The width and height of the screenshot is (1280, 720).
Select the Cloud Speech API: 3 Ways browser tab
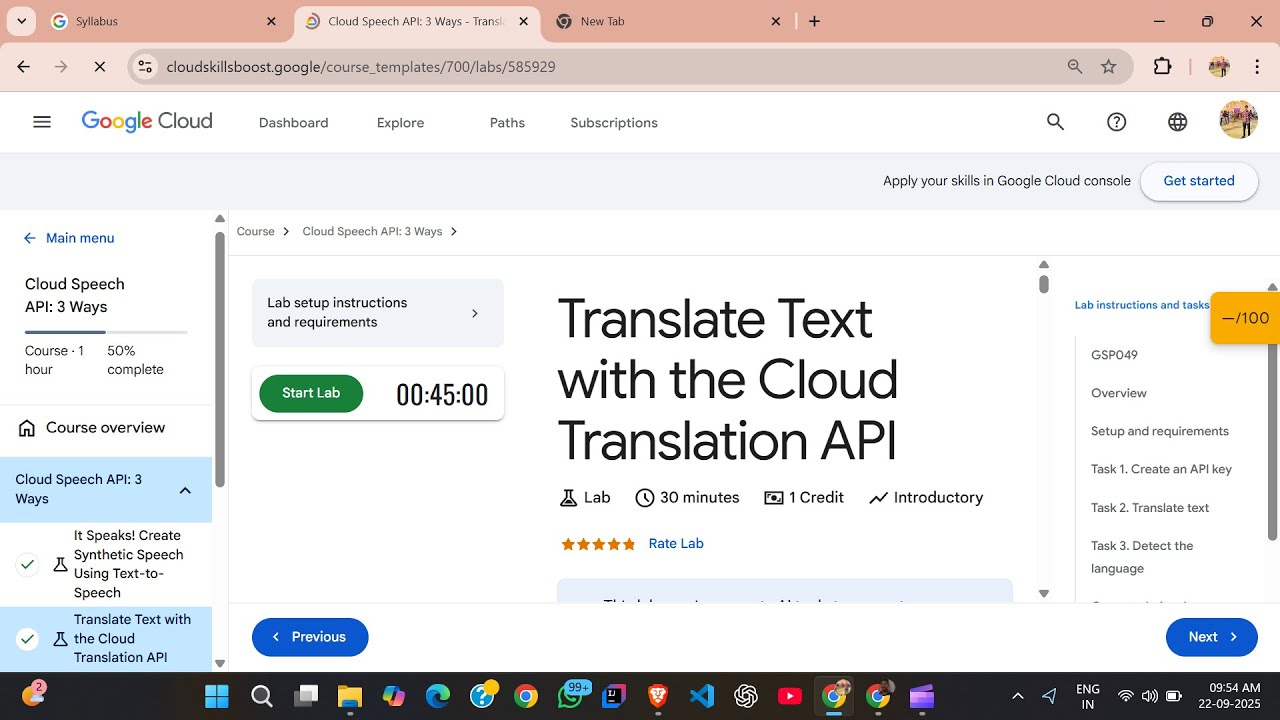pyautogui.click(x=417, y=21)
